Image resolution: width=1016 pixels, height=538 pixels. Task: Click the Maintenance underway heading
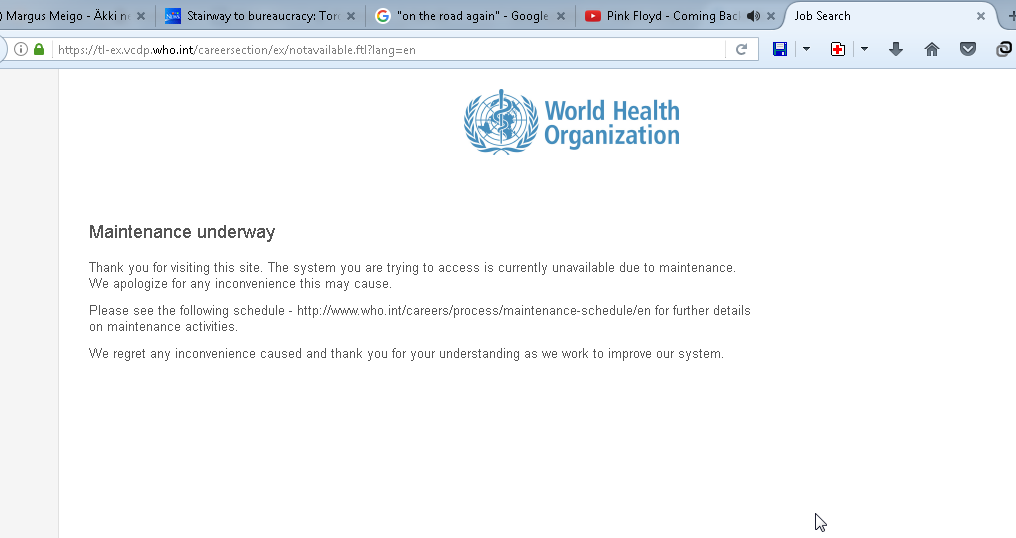click(x=182, y=232)
